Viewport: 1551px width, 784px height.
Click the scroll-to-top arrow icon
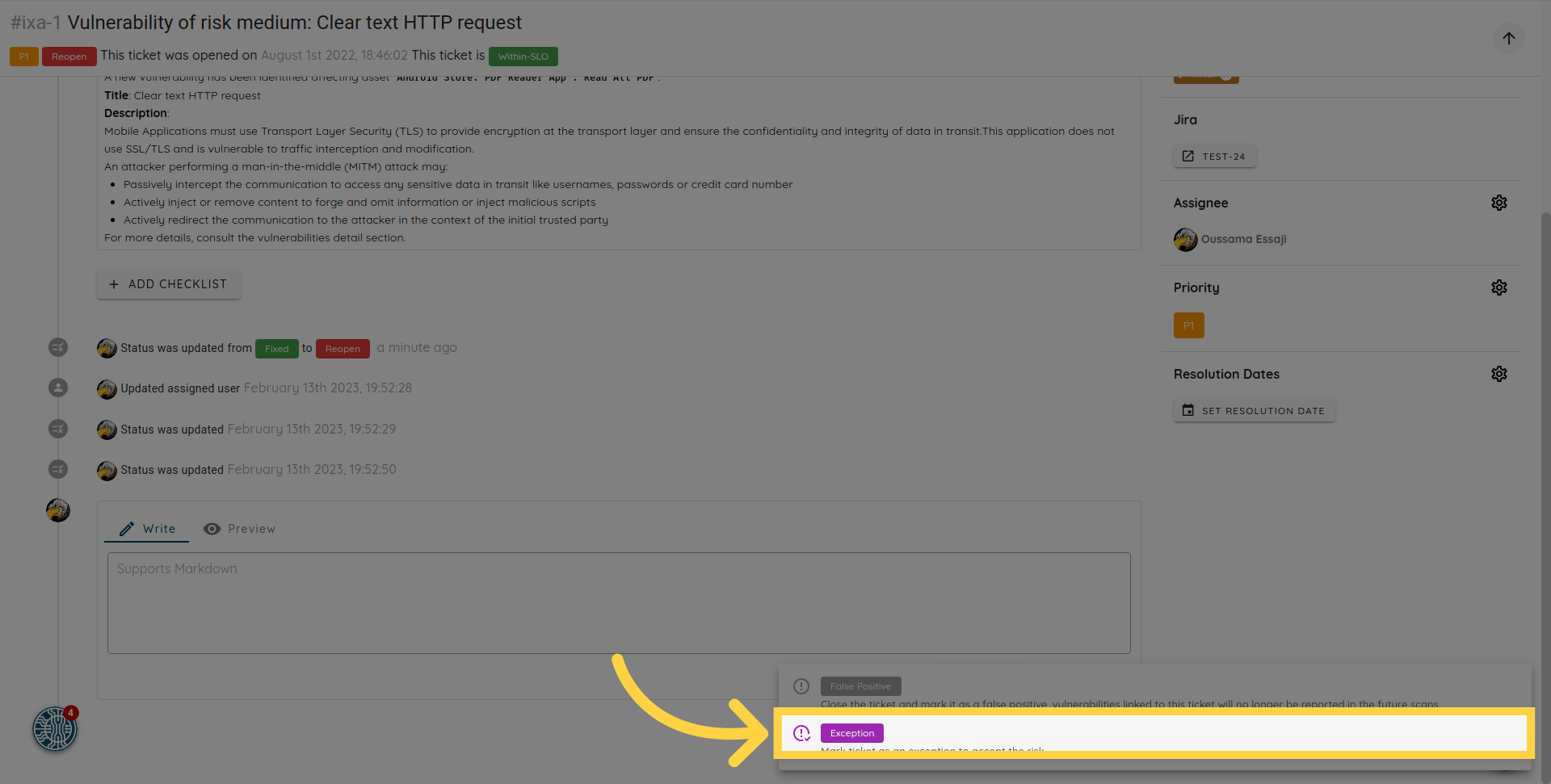1508,38
